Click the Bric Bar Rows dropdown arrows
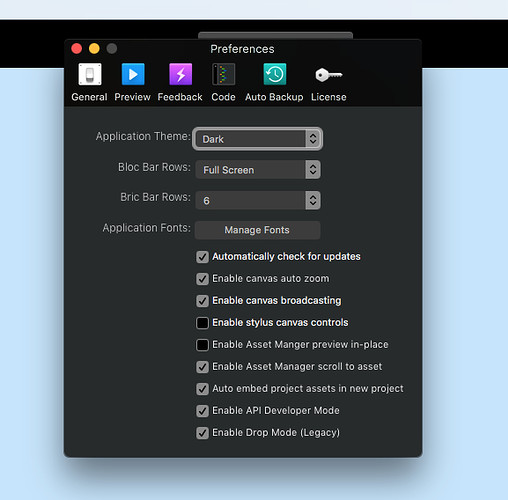This screenshot has width=508, height=500. click(313, 200)
